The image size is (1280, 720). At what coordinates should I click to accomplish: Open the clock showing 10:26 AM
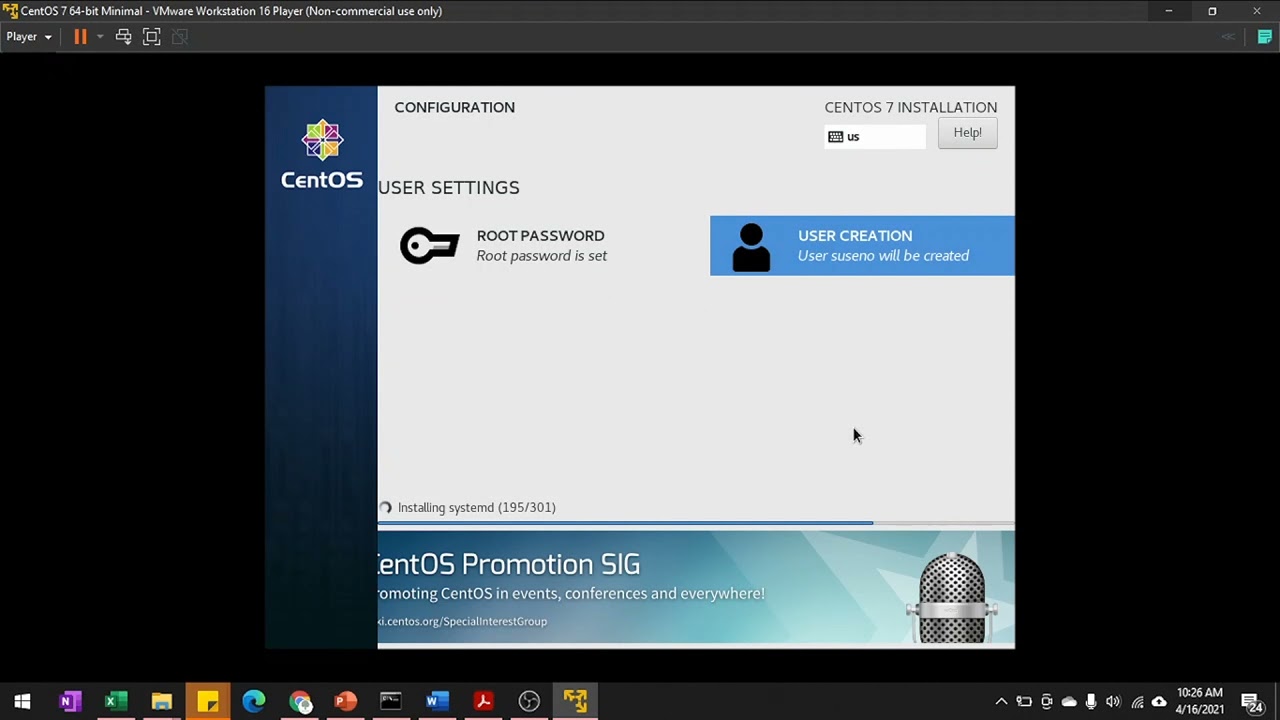[x=1200, y=701]
